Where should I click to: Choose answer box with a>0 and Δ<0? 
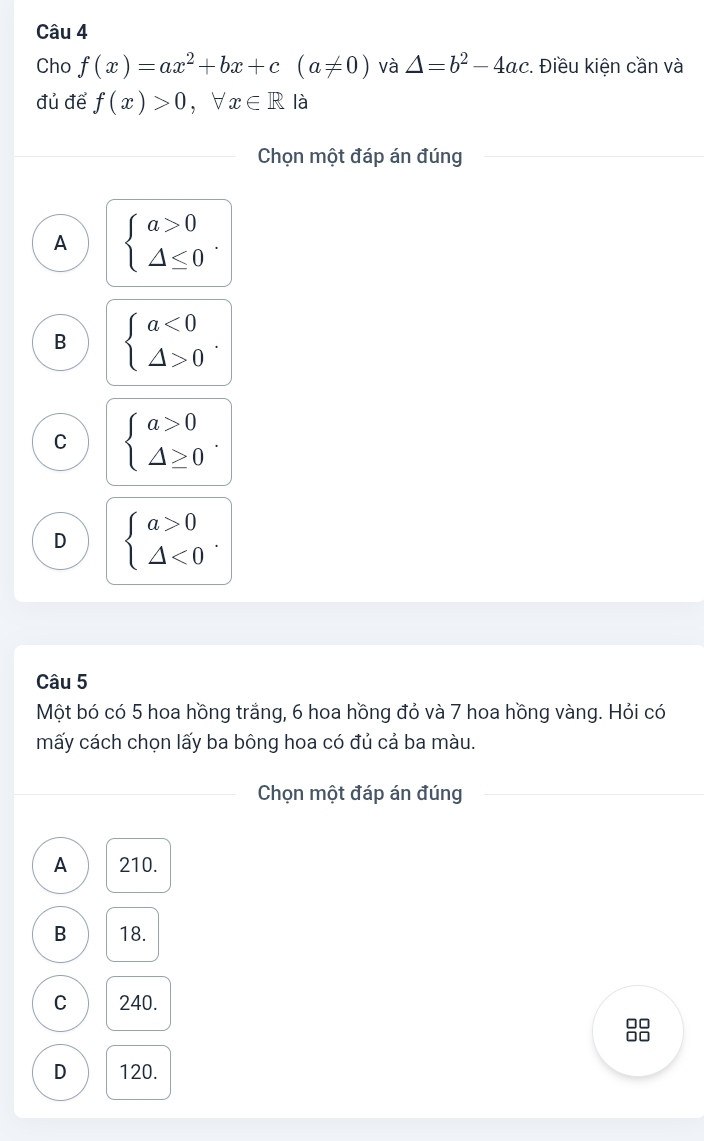(169, 541)
